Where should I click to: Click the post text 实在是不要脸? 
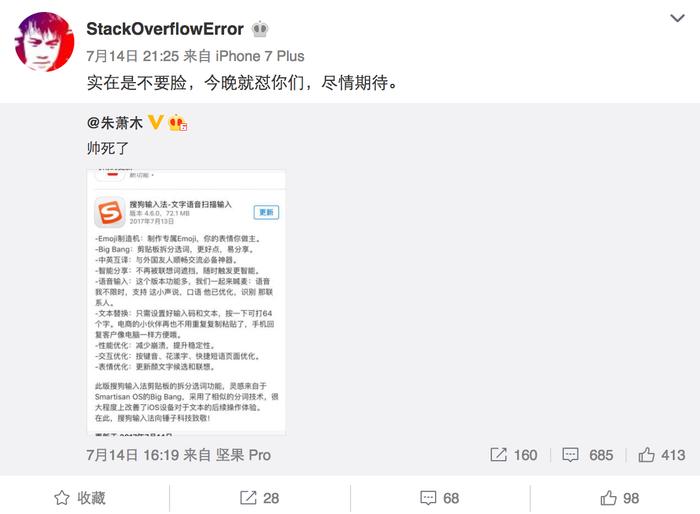coord(137,83)
